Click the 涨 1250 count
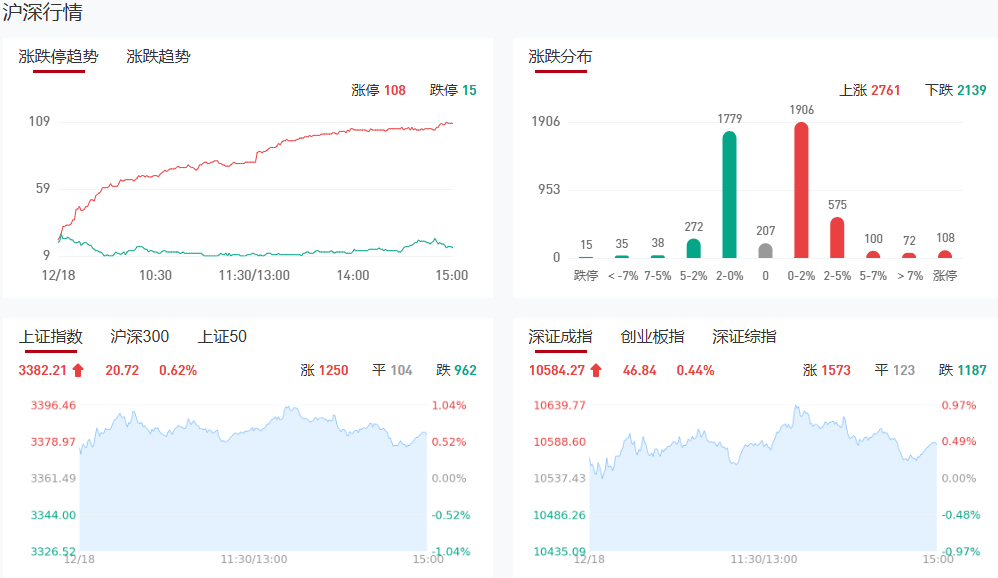The height and width of the screenshot is (578, 998). pos(325,370)
